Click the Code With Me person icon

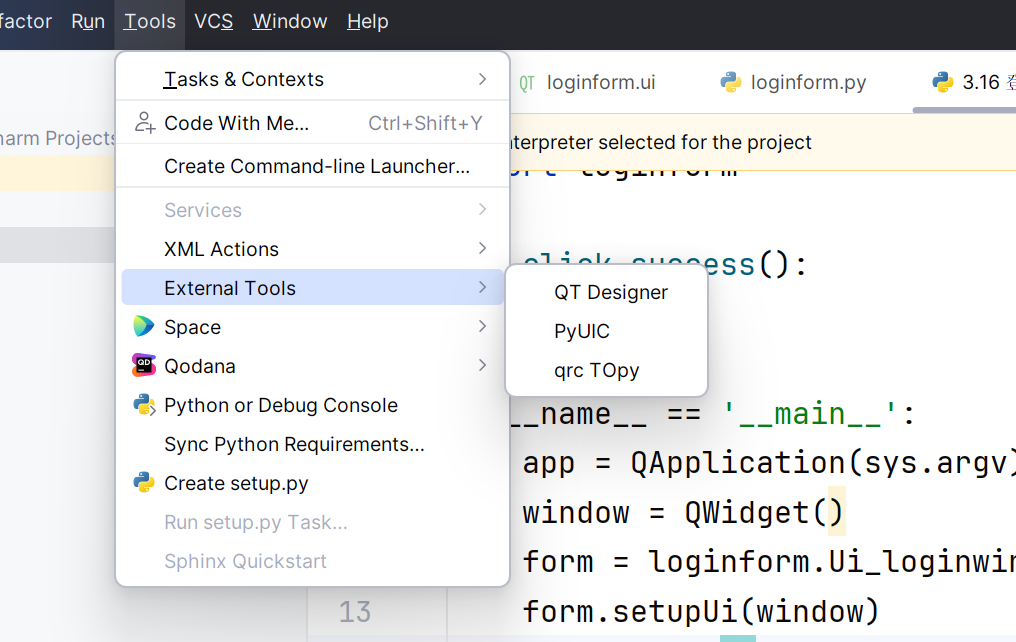pyautogui.click(x=144, y=122)
